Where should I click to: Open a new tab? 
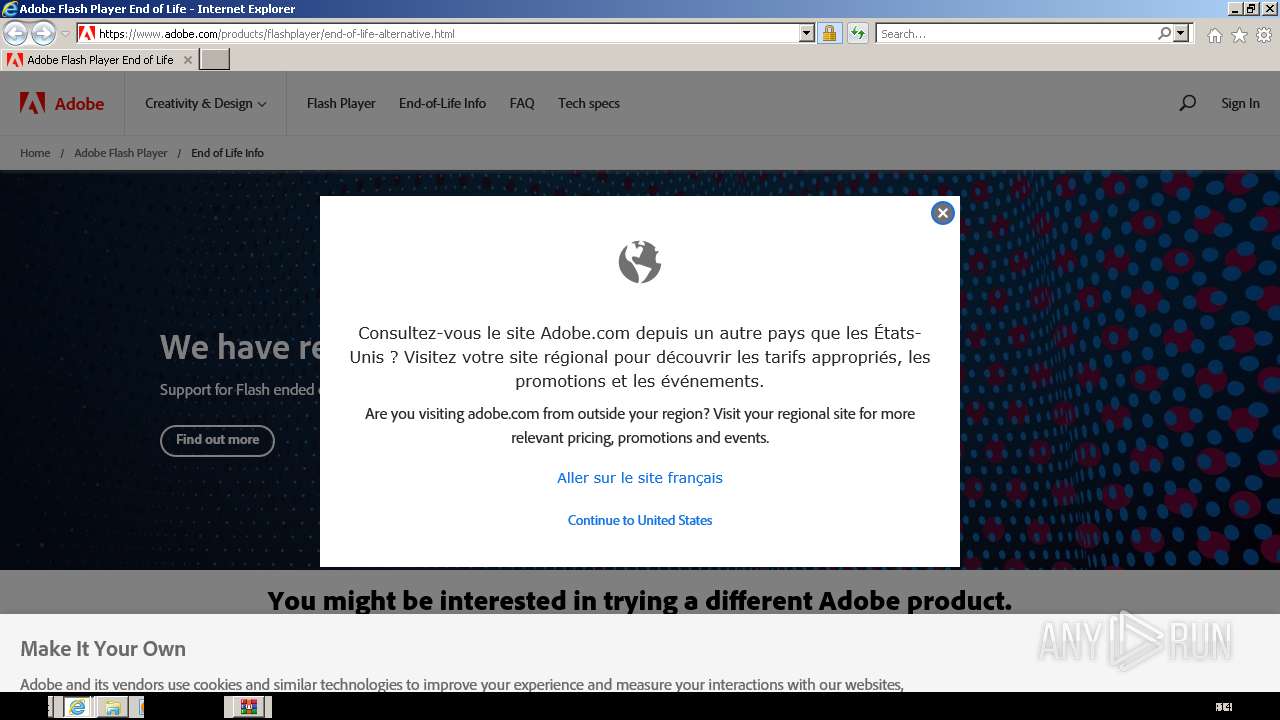coord(215,60)
